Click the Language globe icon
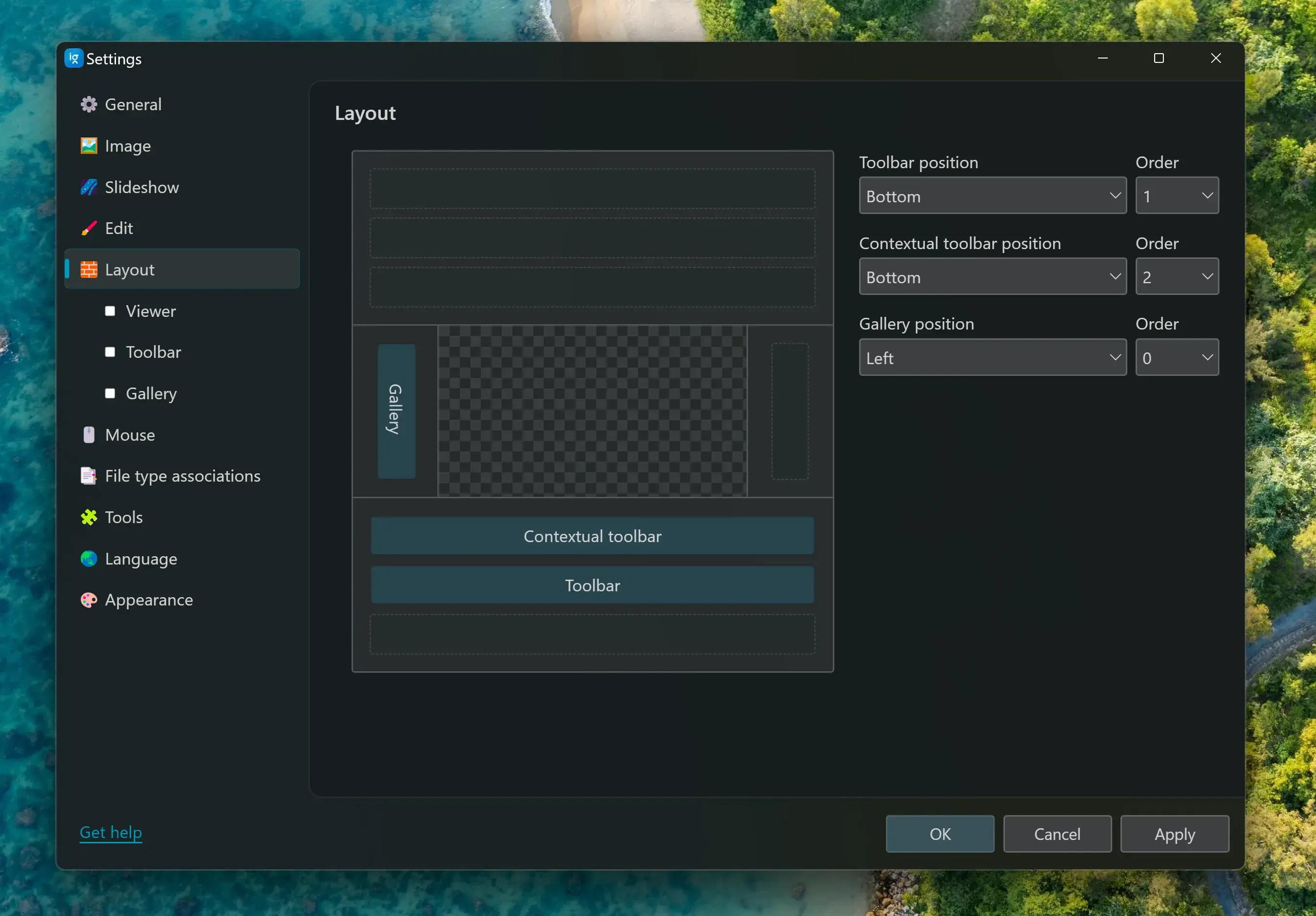This screenshot has width=1316, height=916. point(89,559)
